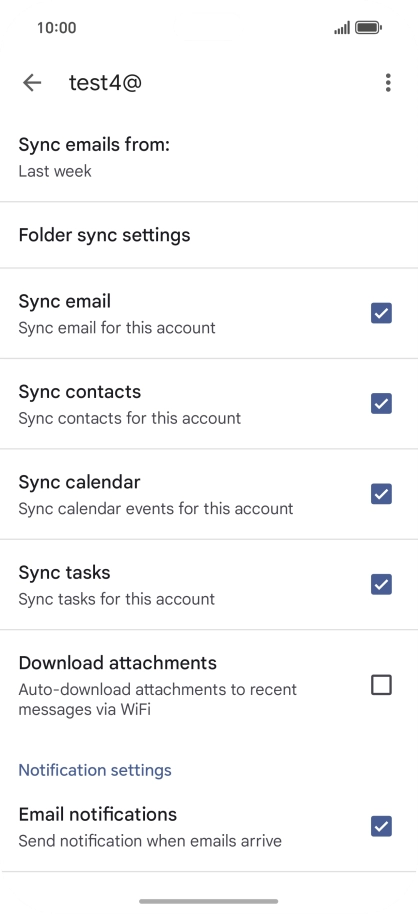Open the three-dot overflow menu

[388, 83]
